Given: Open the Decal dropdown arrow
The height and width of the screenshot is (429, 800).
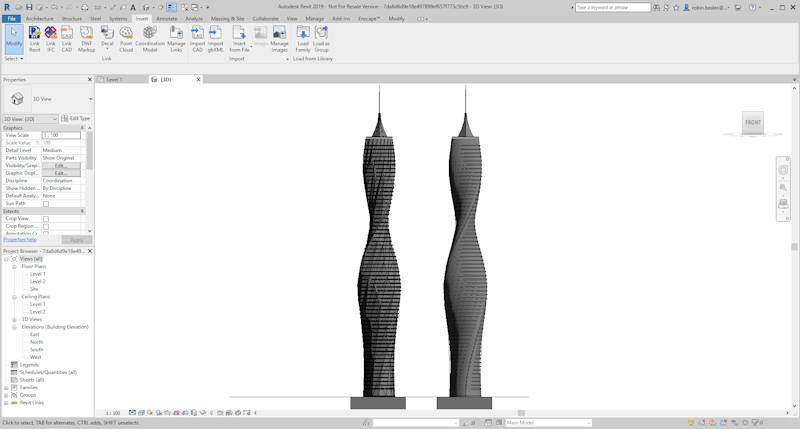Looking at the screenshot, I should point(107,49).
